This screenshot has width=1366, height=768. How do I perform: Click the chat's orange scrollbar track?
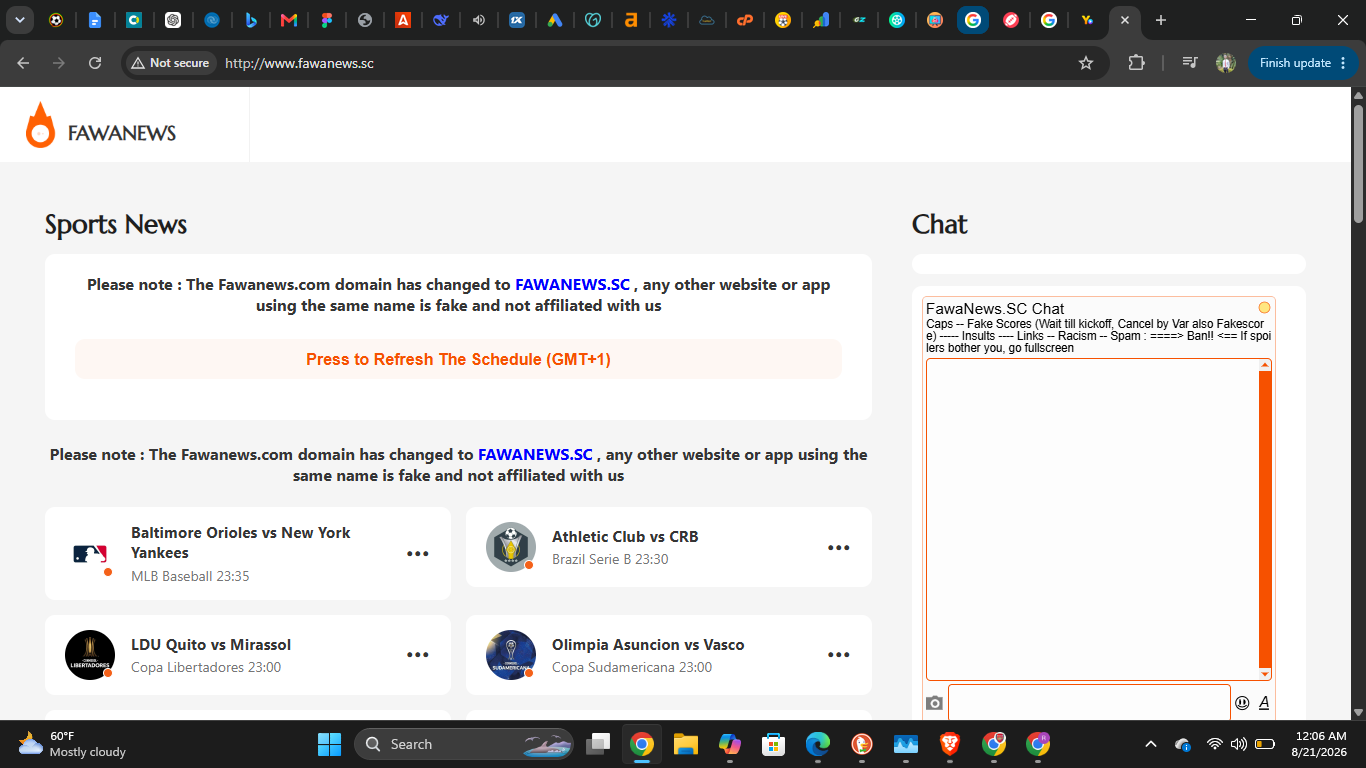click(1265, 520)
